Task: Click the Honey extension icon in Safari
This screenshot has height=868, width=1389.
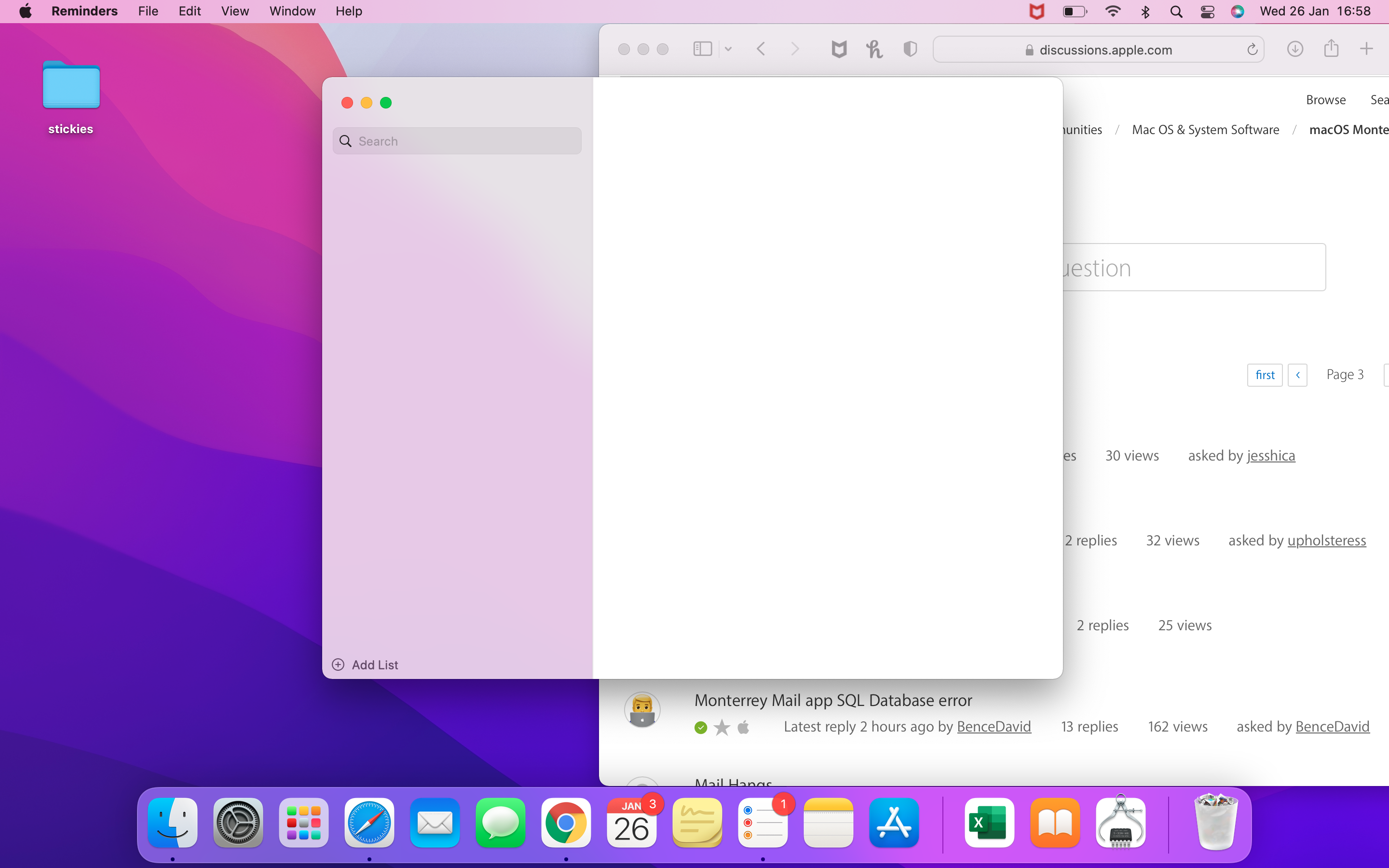Action: coord(874,49)
